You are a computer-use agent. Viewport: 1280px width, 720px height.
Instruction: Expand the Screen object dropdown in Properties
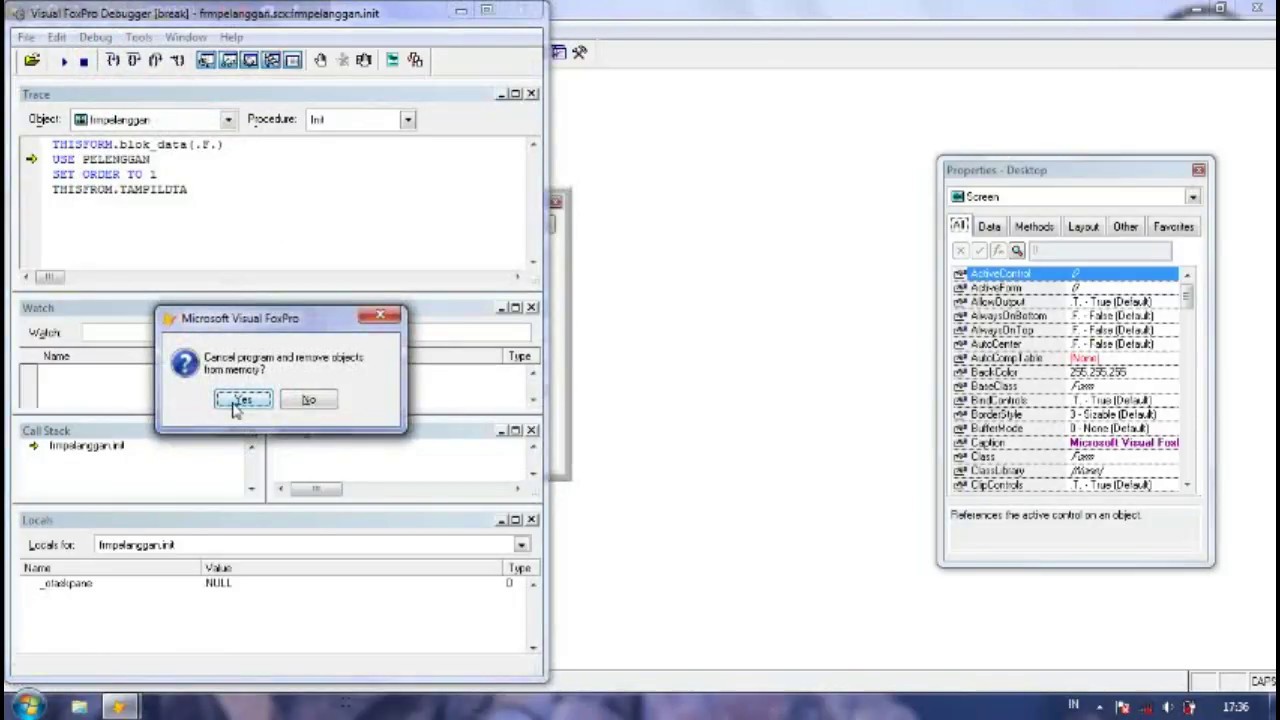[x=1192, y=197]
